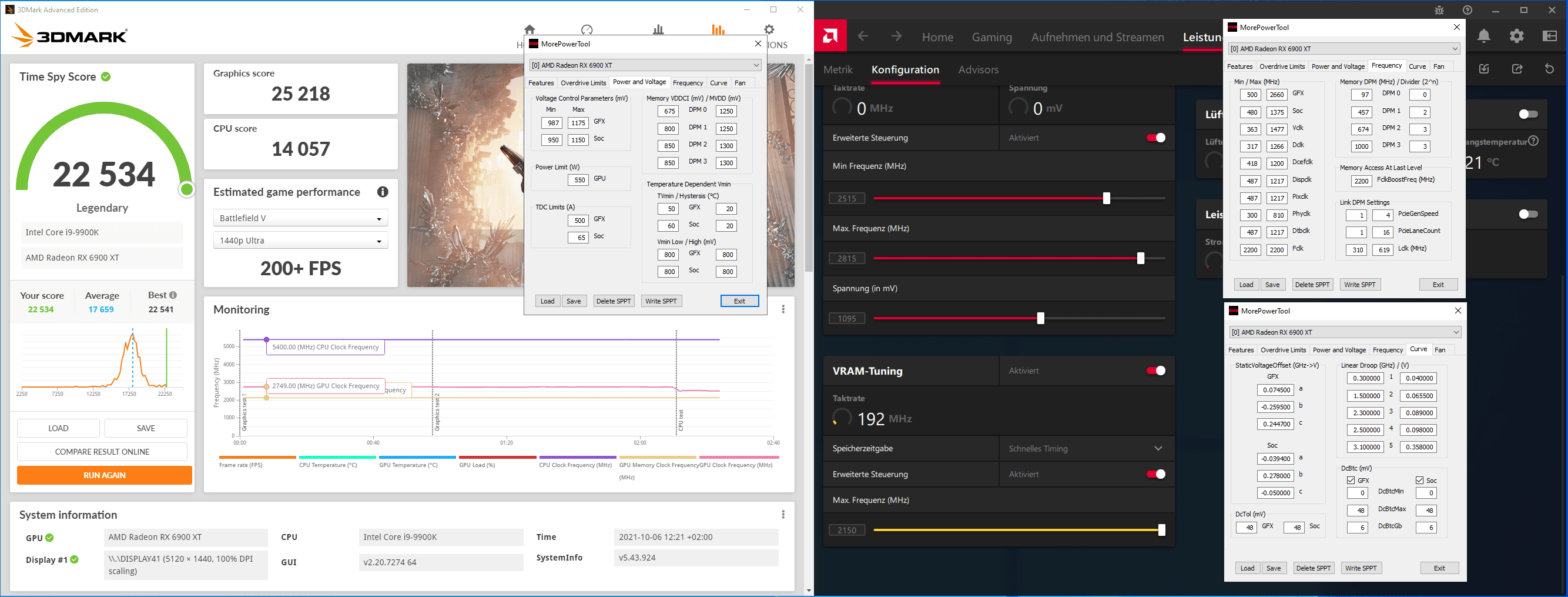Image resolution: width=1568 pixels, height=597 pixels.
Task: Switch to Radeon Software Gaming tab
Action: (x=991, y=37)
